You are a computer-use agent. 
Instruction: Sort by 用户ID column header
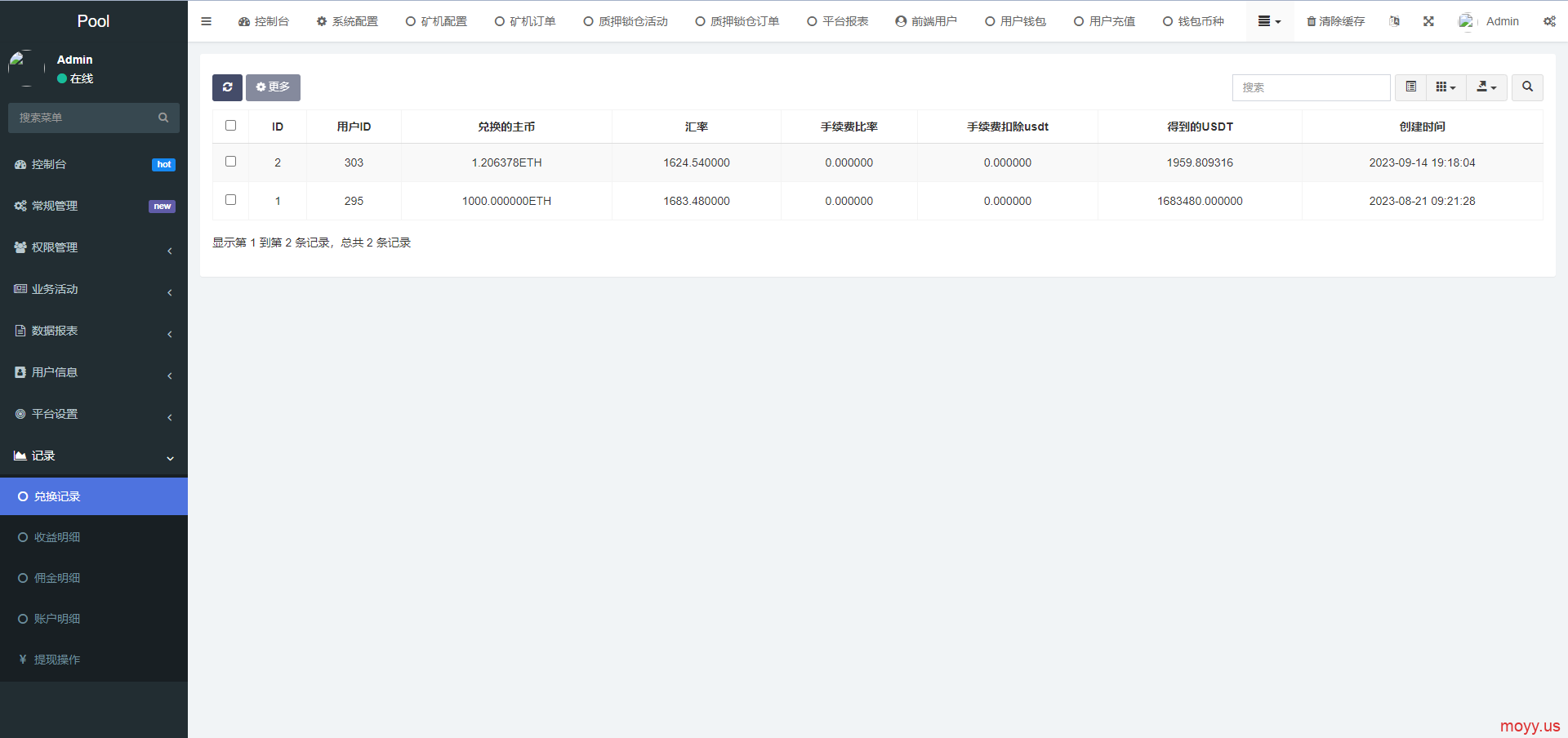coord(354,127)
